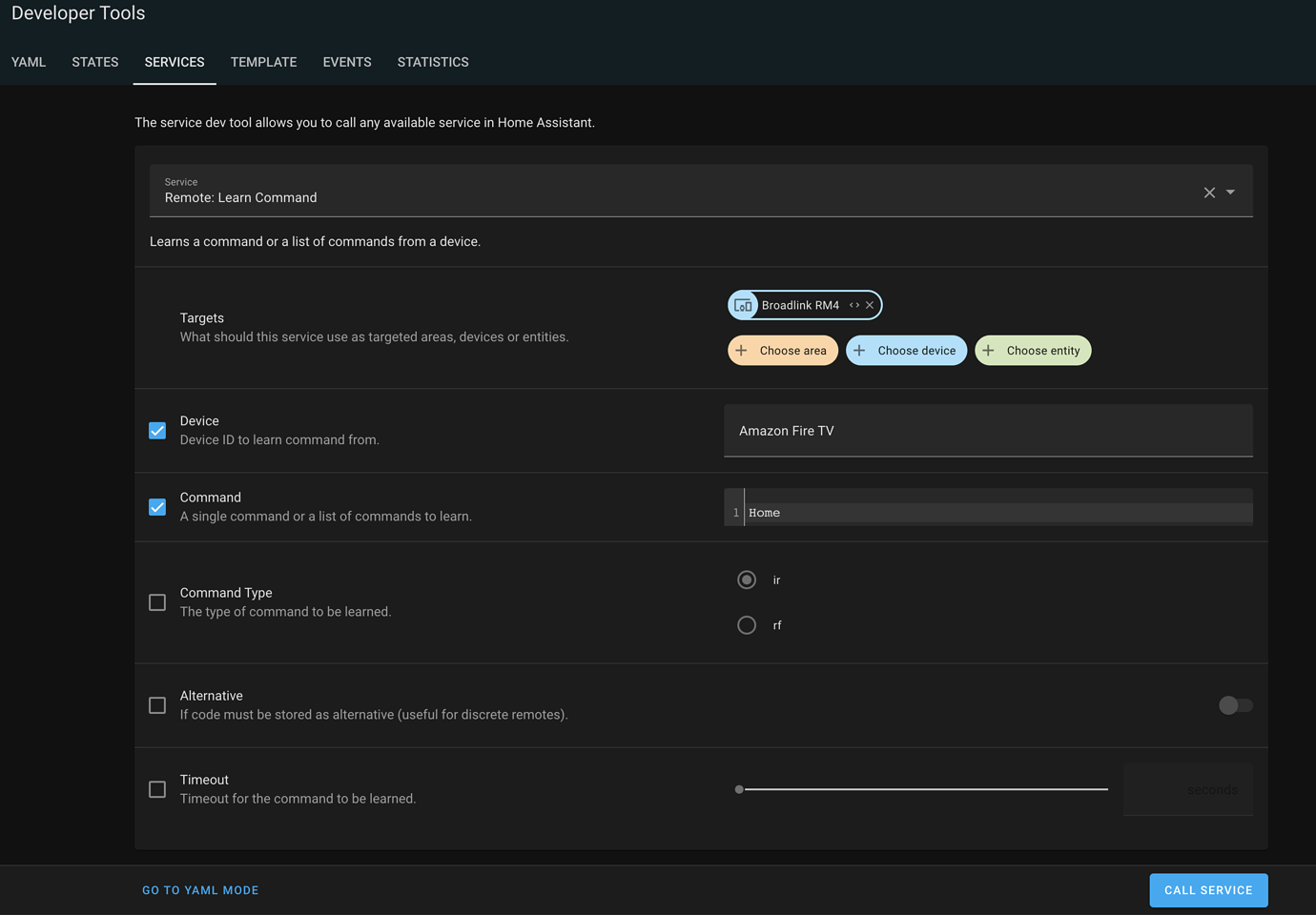Expand Broadlink RM4 device into entities
Image resolution: width=1316 pixels, height=915 pixels.
pos(854,305)
